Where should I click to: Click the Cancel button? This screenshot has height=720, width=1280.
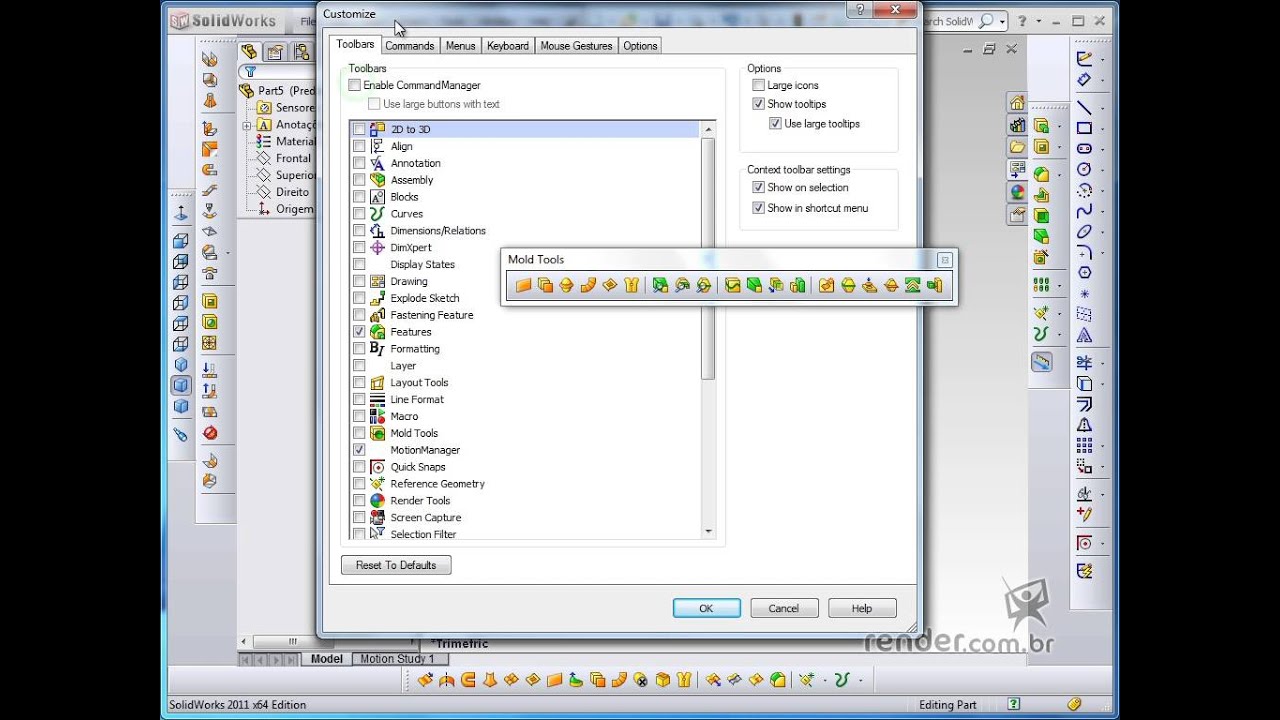784,608
